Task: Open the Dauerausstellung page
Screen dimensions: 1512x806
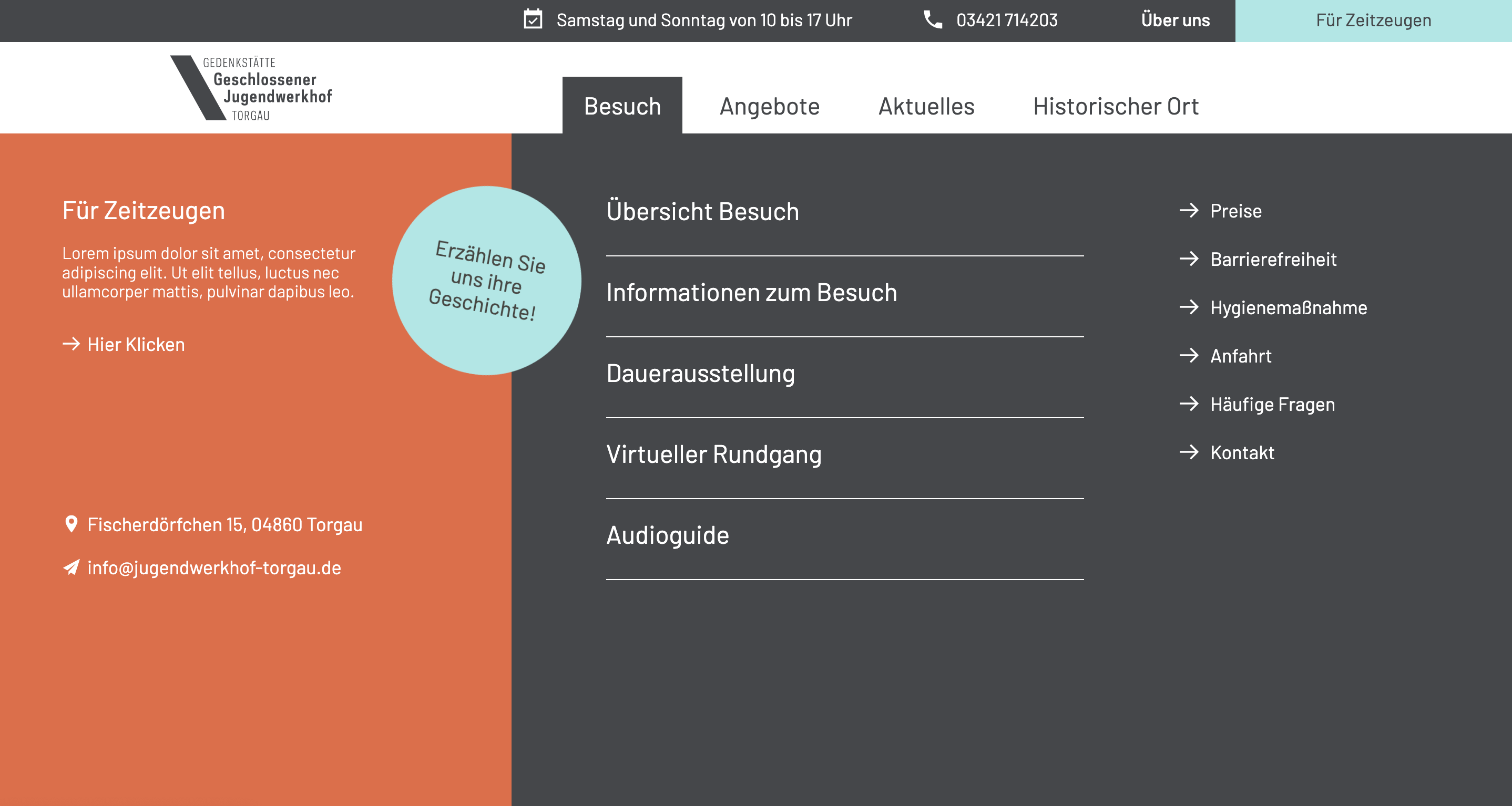Action: [x=700, y=374]
